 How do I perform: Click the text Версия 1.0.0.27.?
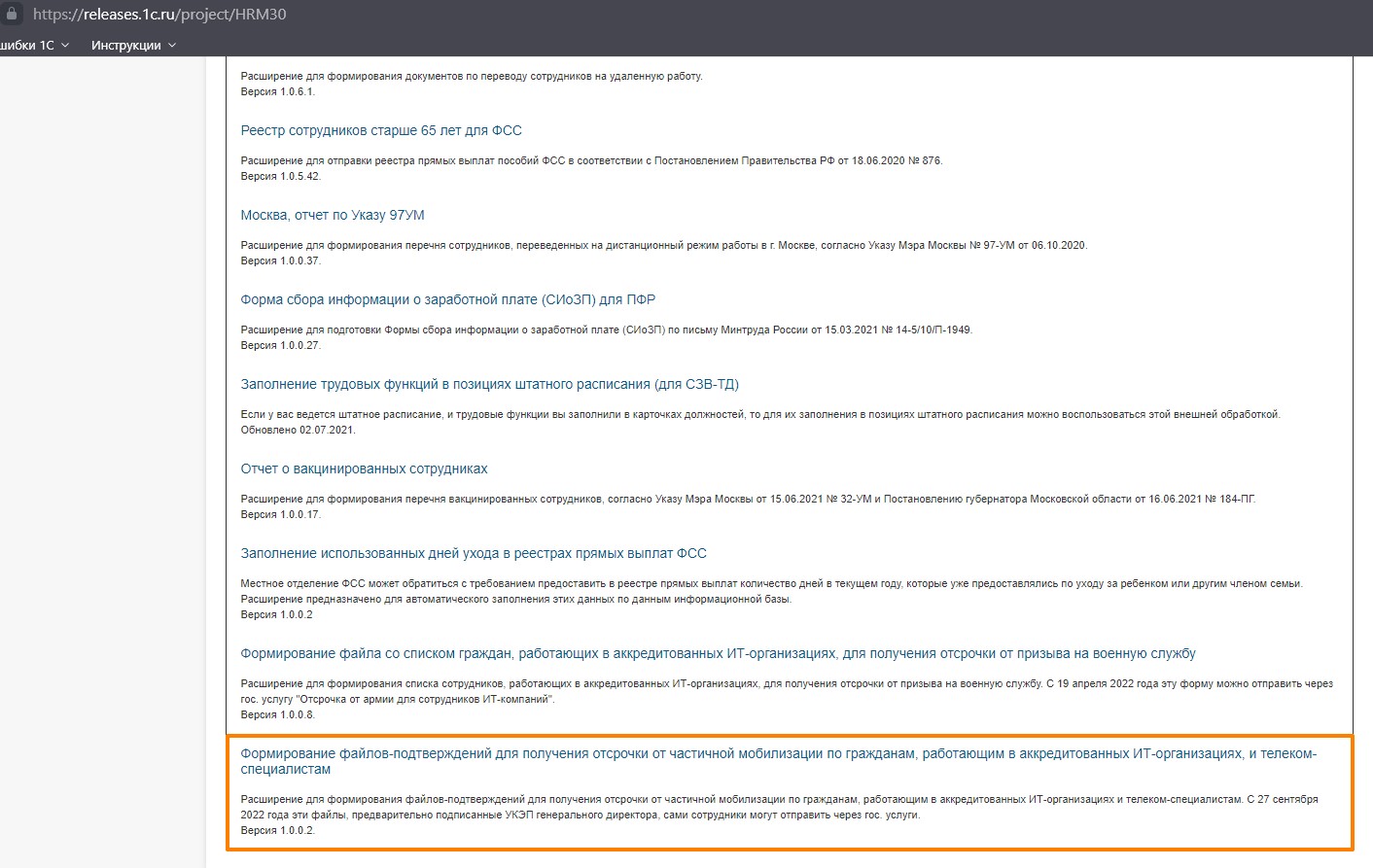[281, 345]
